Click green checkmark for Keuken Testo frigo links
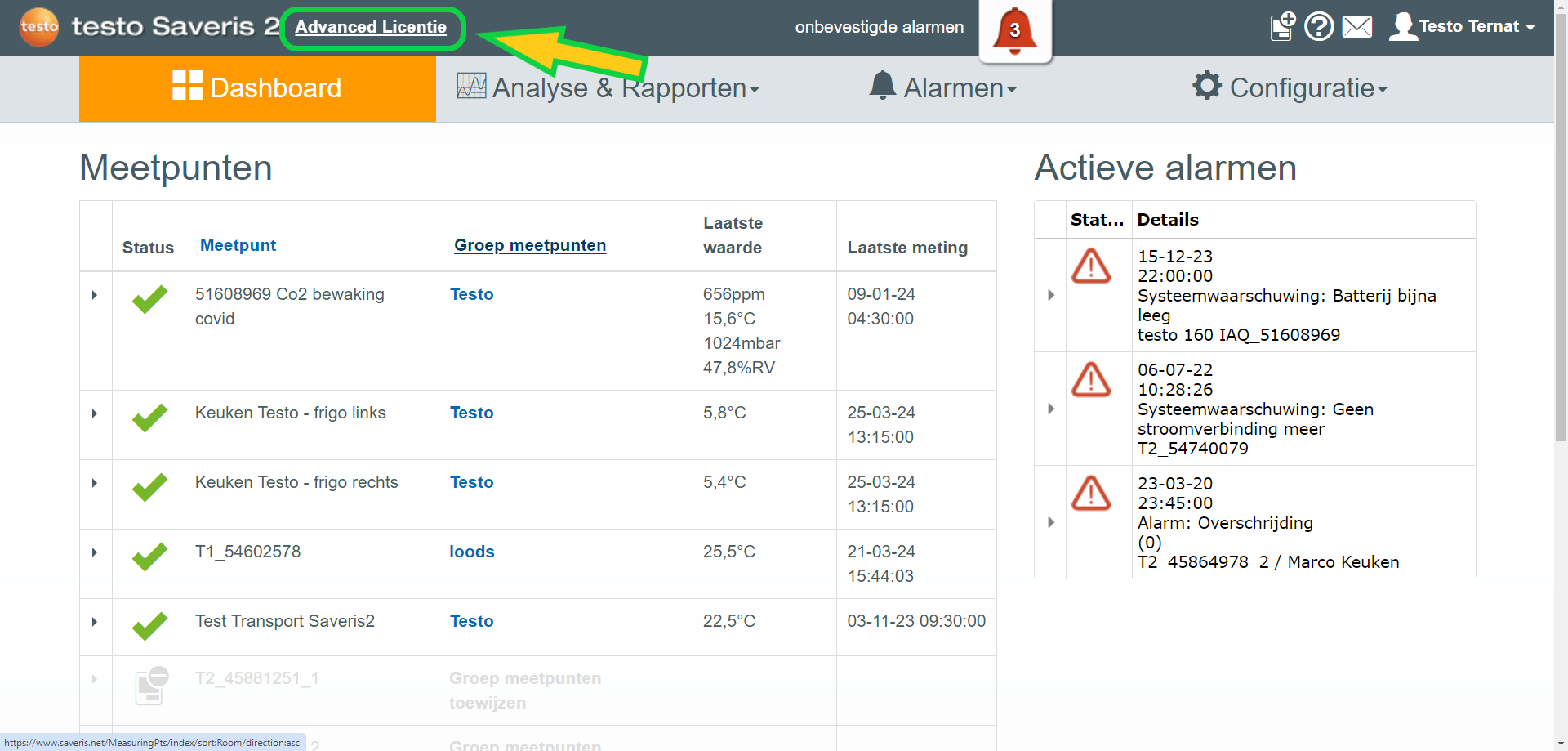1568x751 pixels. pos(149,418)
